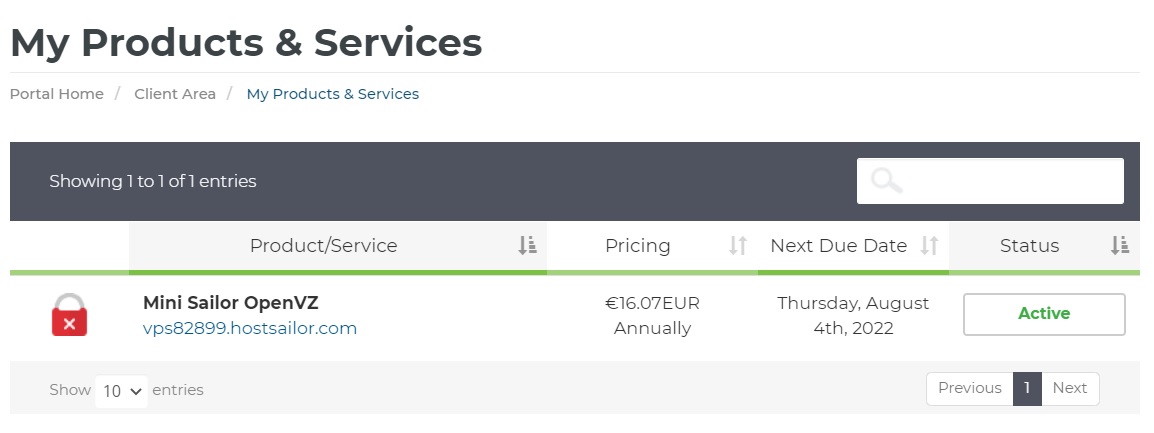
Task: Click the sort icon in Product/Service column header
Action: click(527, 246)
